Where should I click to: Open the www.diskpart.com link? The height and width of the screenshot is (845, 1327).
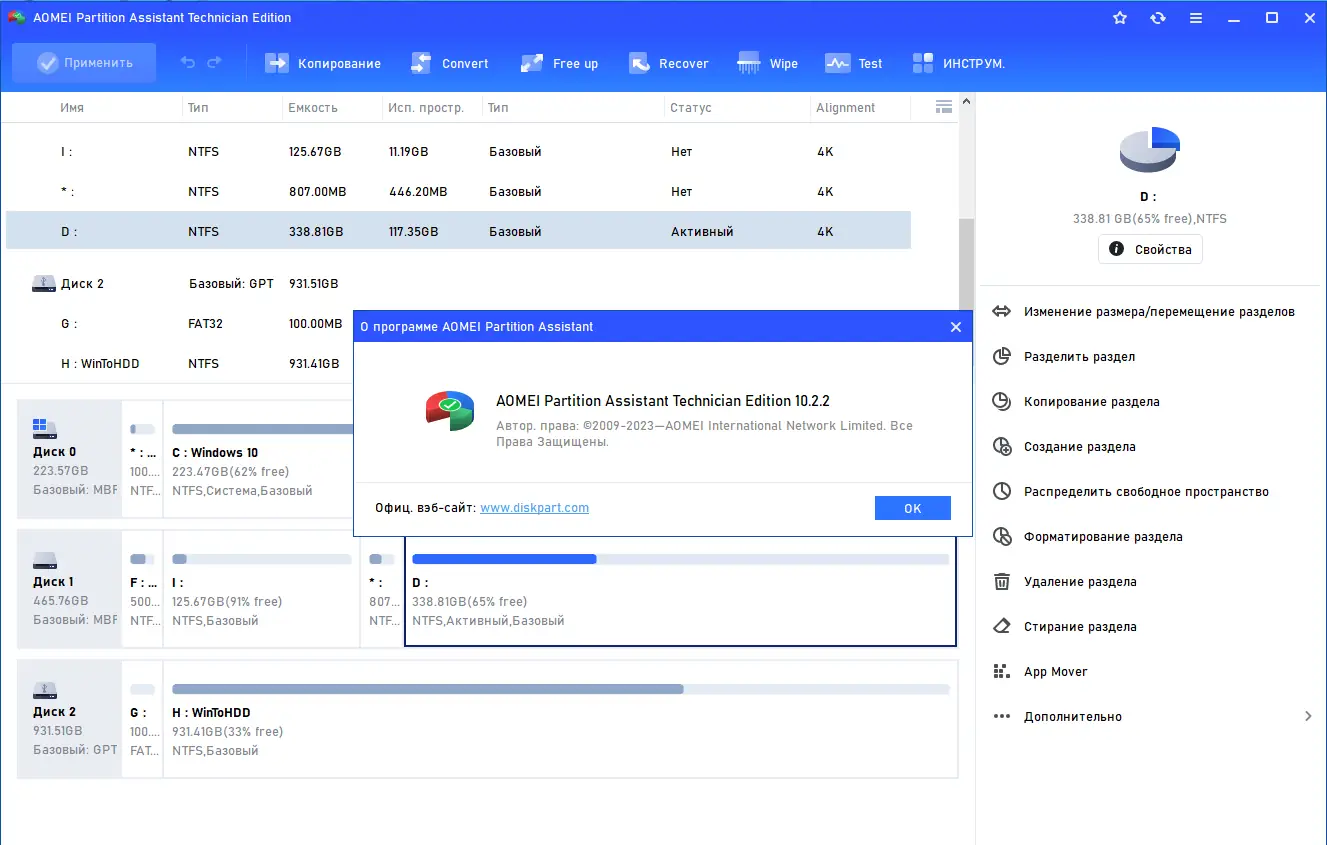coord(534,508)
